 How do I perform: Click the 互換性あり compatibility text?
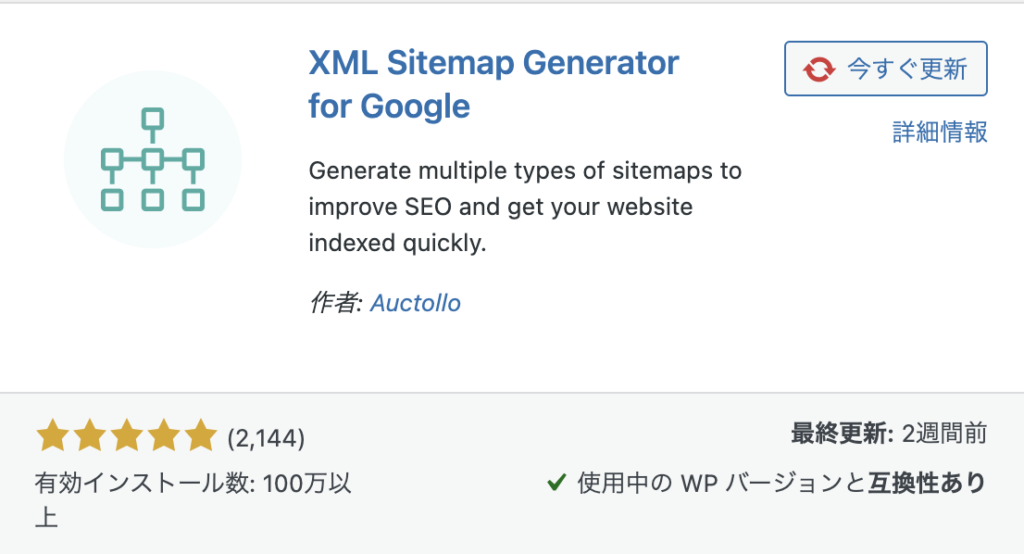[927, 483]
